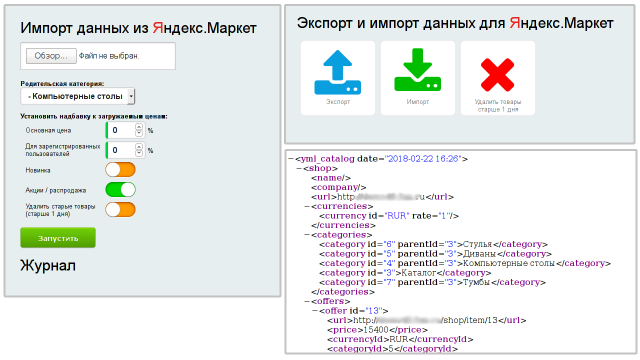This screenshot has width=640, height=360.
Task: Click the Импорт label under green icon
Action: (418, 102)
